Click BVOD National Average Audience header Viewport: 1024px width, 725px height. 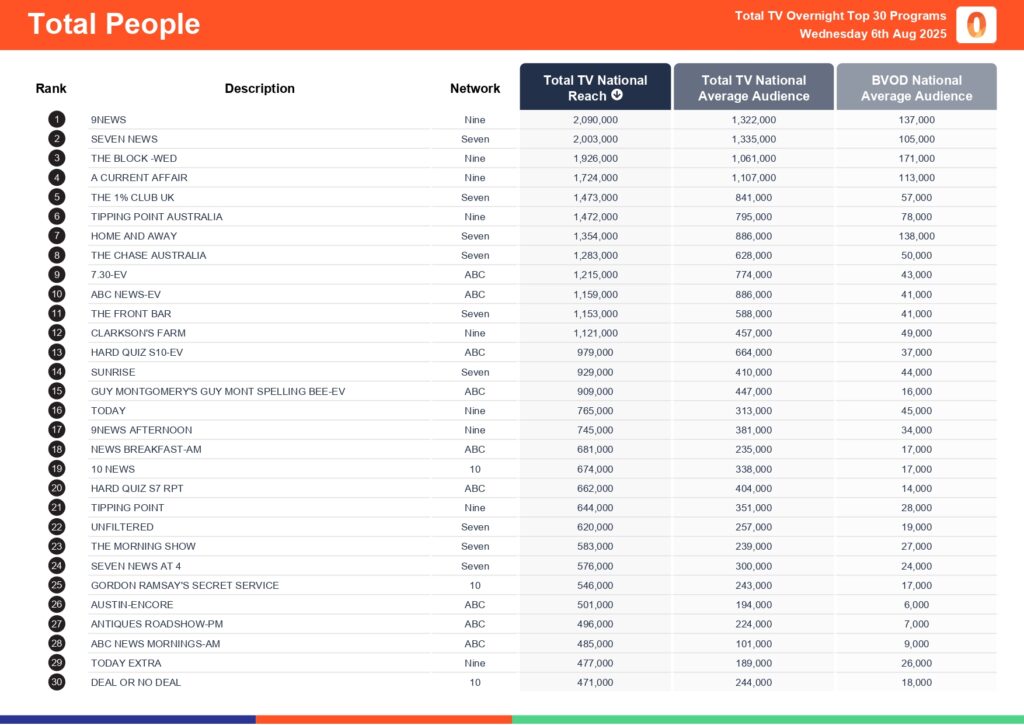tap(916, 88)
